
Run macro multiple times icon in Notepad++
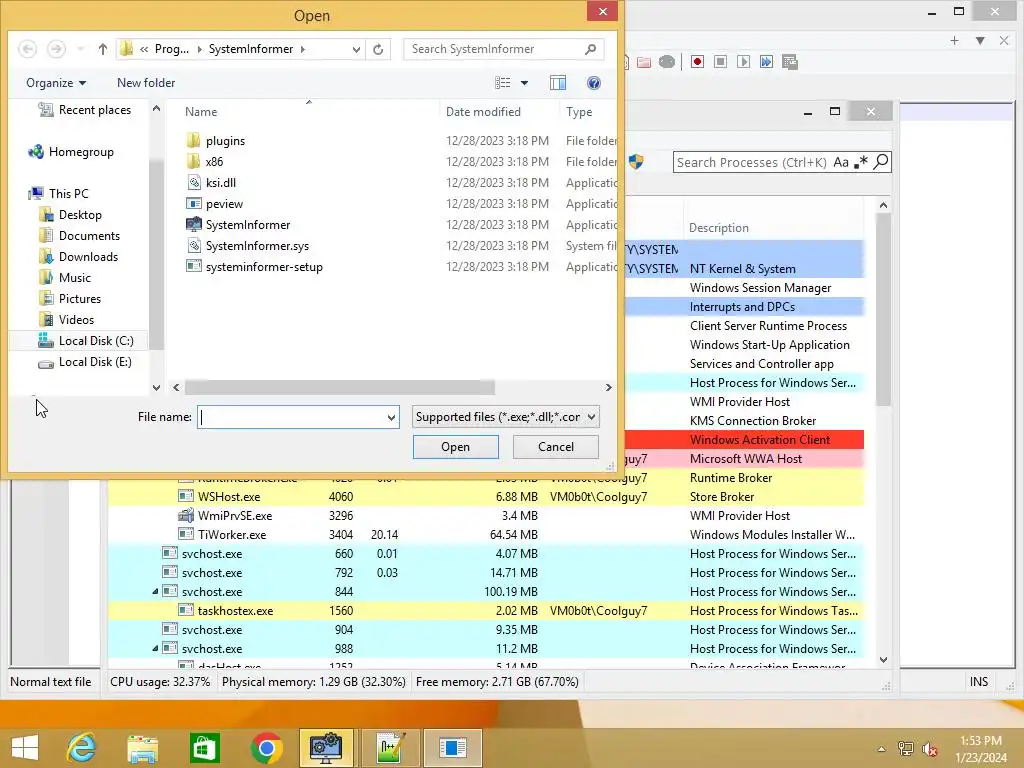[x=766, y=62]
